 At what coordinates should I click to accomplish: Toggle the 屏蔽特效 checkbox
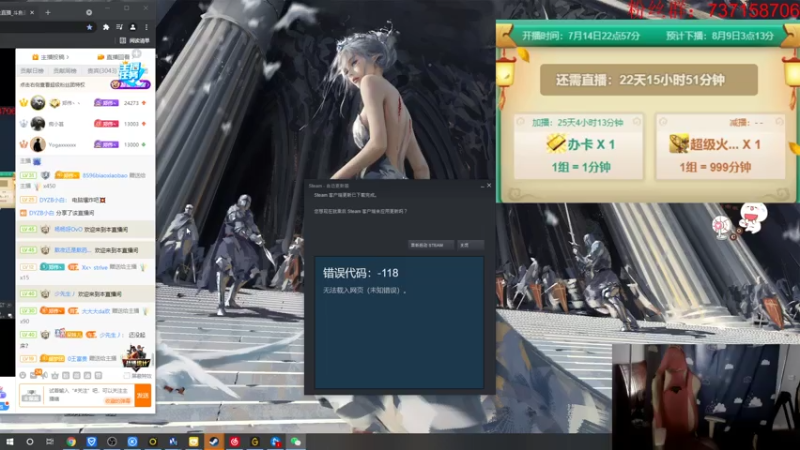coord(127,376)
